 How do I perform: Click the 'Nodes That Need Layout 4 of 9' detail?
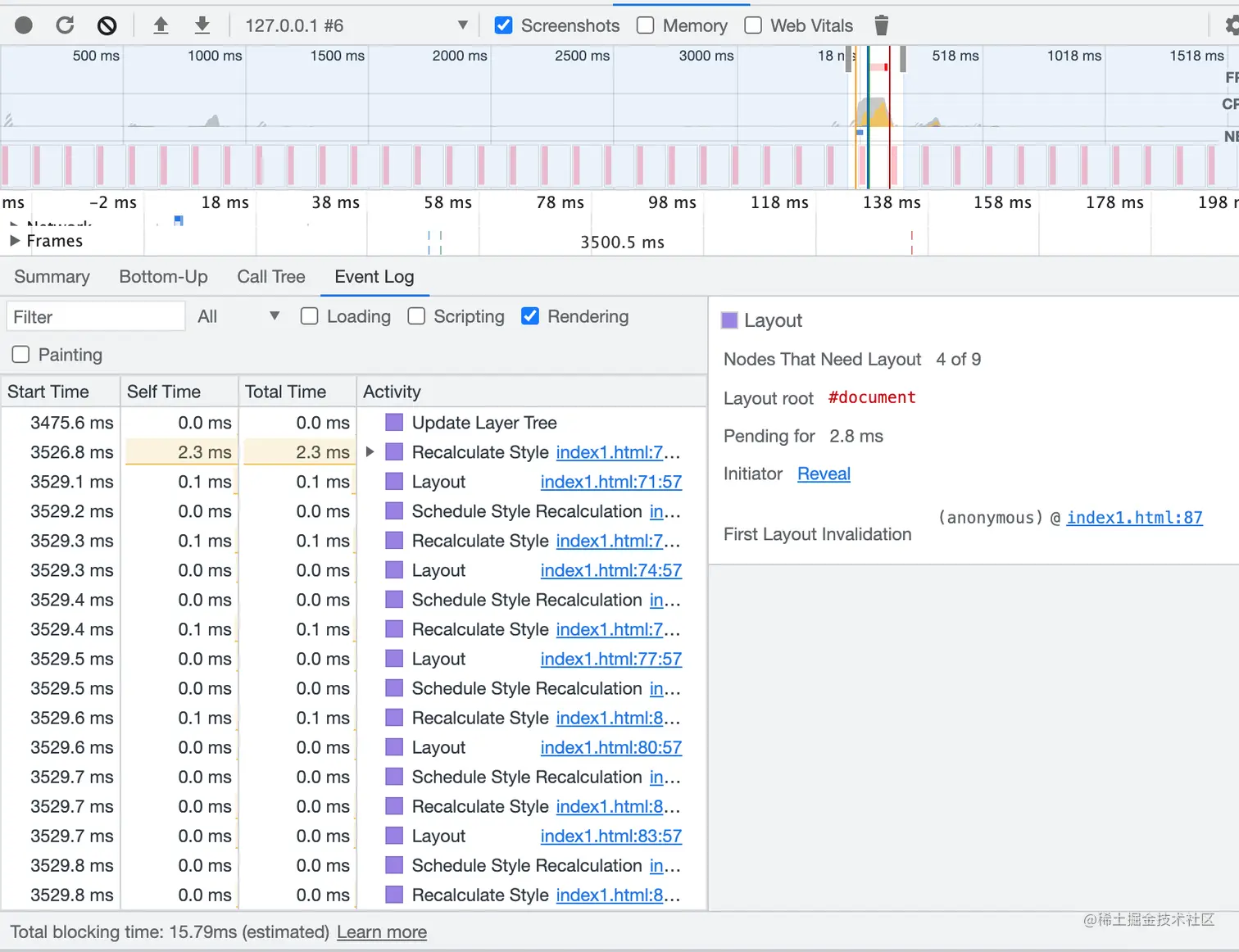pos(852,359)
